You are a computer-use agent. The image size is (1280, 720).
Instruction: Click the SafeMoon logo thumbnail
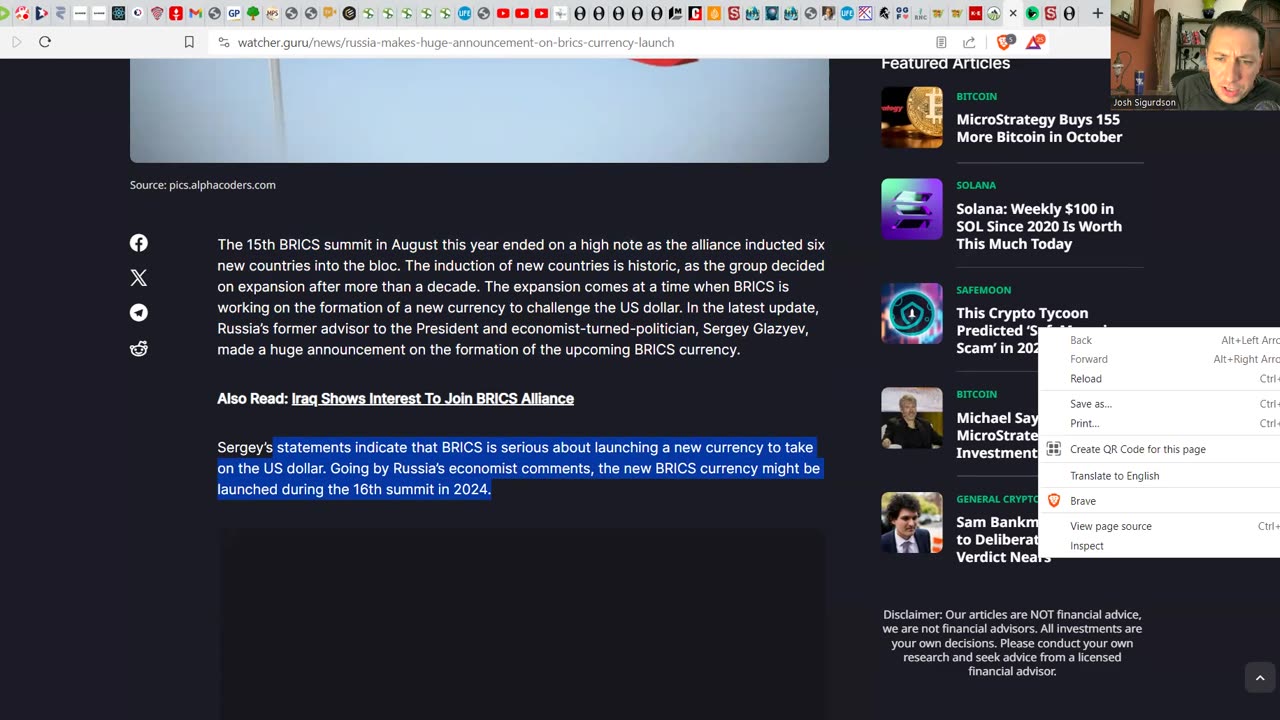pos(911,313)
